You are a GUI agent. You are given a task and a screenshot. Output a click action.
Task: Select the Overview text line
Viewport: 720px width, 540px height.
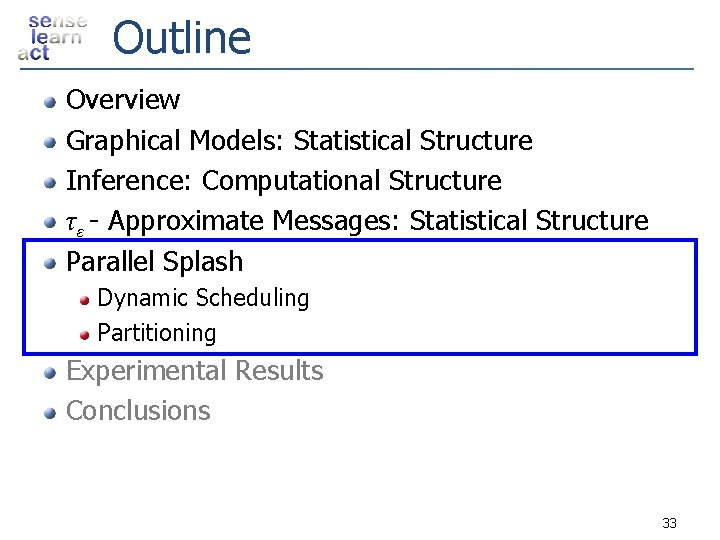pyautogui.click(x=122, y=100)
